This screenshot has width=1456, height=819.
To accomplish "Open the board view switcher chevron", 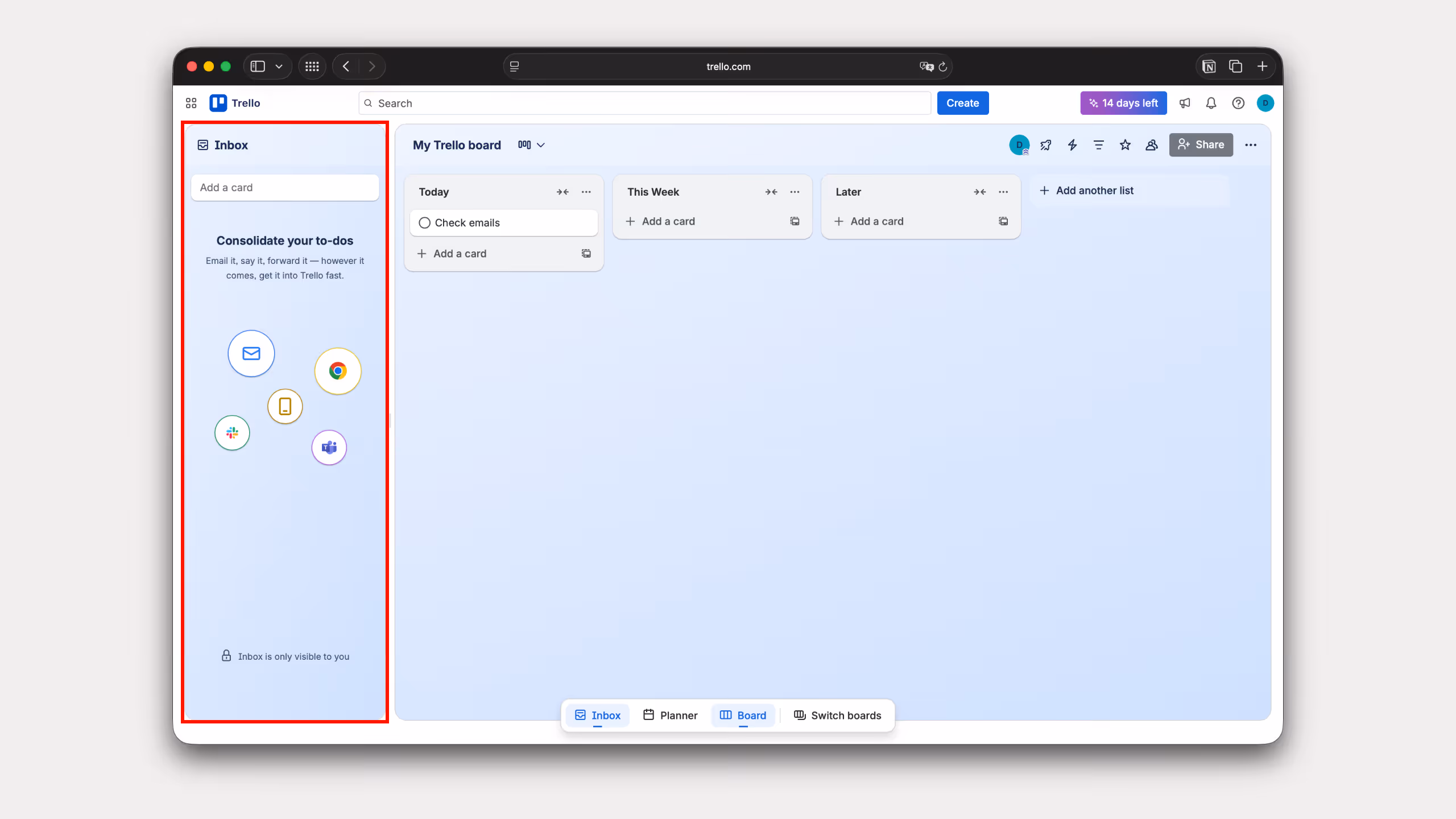I will (x=541, y=145).
